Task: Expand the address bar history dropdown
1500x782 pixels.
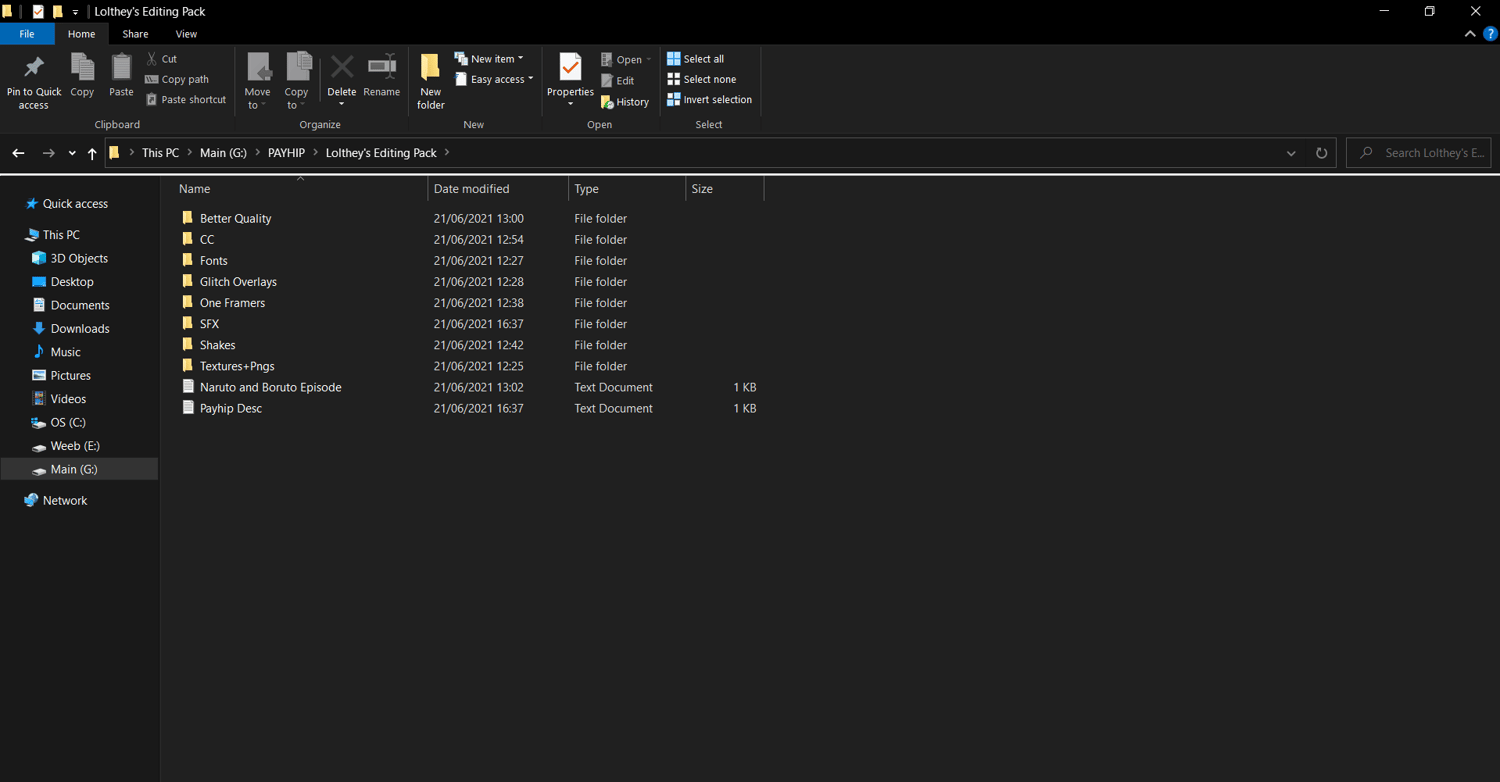Action: 1291,153
